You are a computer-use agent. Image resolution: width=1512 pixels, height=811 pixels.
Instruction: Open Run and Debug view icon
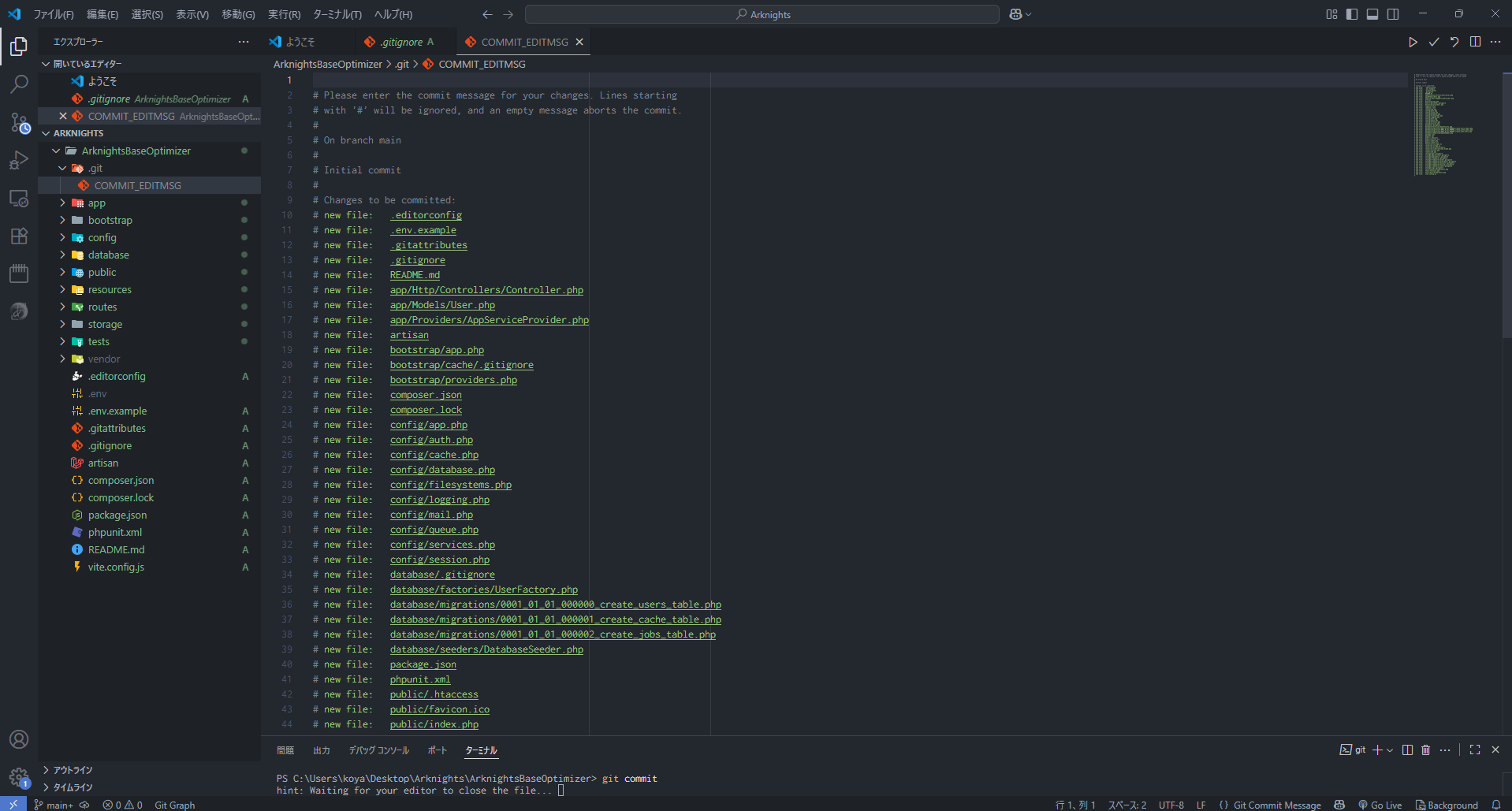[x=19, y=160]
